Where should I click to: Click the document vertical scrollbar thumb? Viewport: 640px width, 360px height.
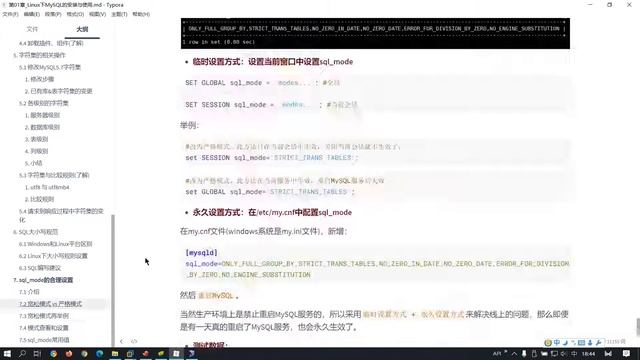click(x=638, y=327)
